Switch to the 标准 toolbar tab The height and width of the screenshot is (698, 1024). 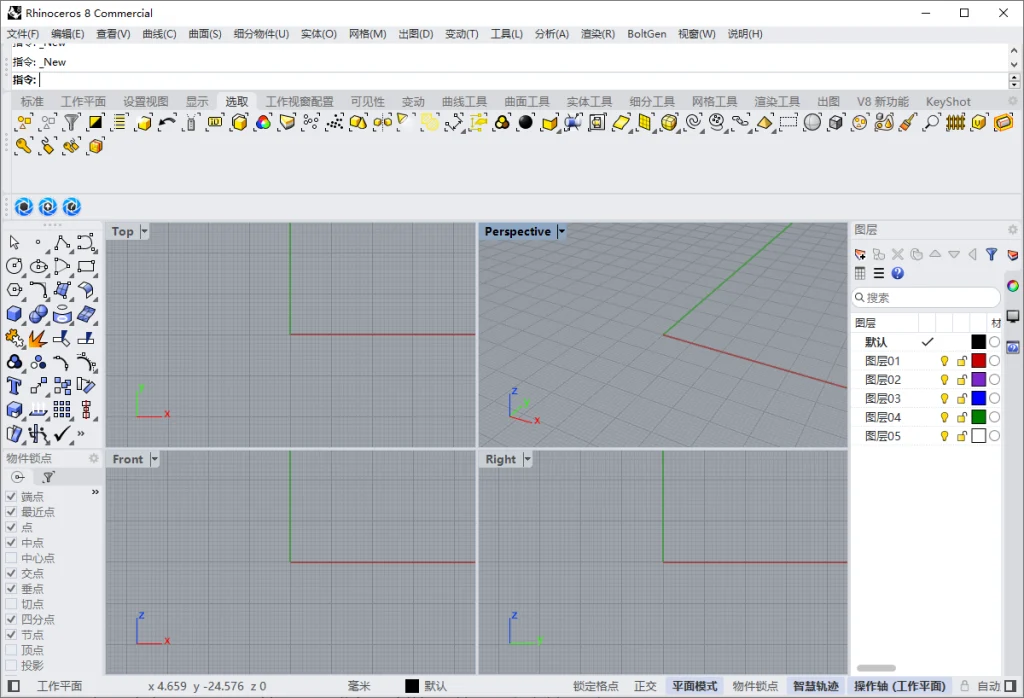pyautogui.click(x=32, y=102)
